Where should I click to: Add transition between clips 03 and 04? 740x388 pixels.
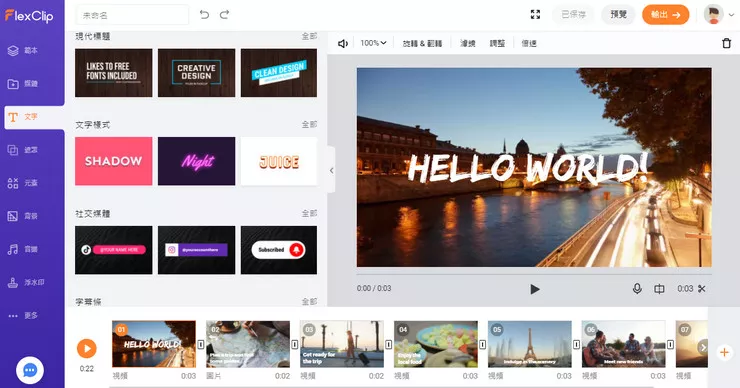[x=389, y=345]
